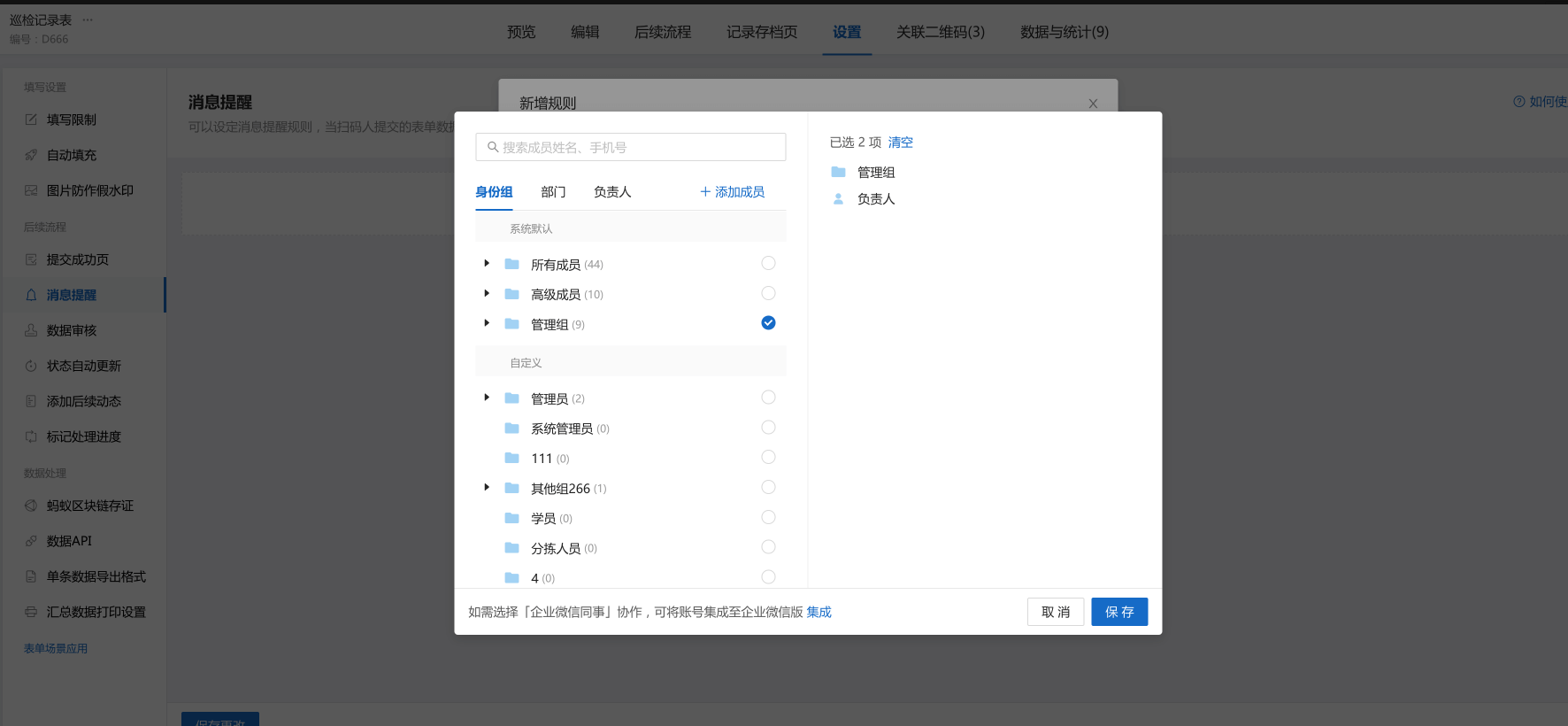Image resolution: width=1568 pixels, height=726 pixels.
Task: Click the 汇总数据打印设置 printer icon
Action: [31, 612]
